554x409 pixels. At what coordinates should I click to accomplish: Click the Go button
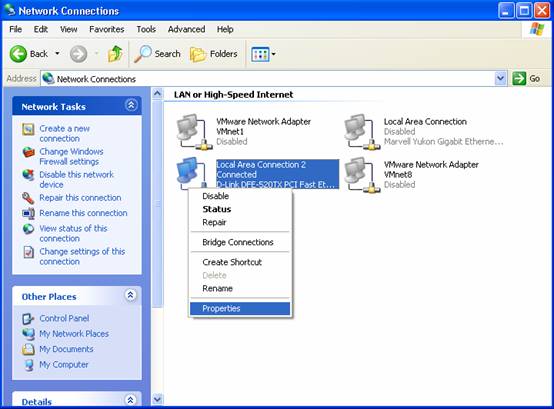pyautogui.click(x=526, y=78)
